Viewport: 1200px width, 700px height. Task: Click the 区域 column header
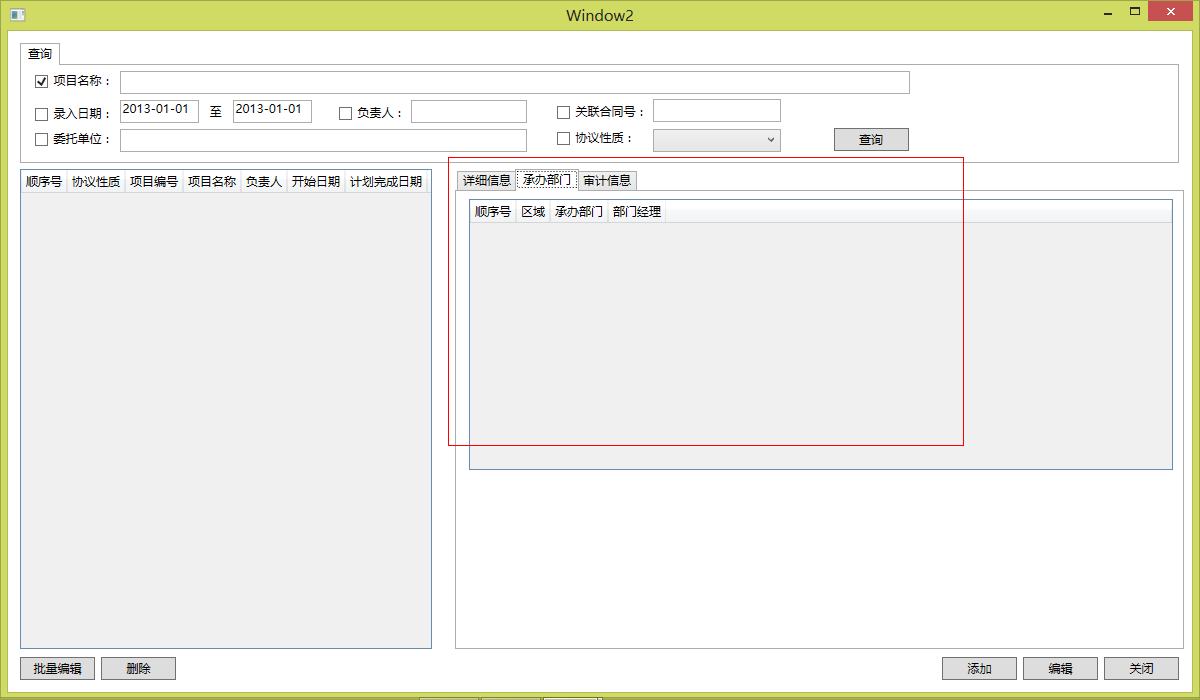pos(533,212)
